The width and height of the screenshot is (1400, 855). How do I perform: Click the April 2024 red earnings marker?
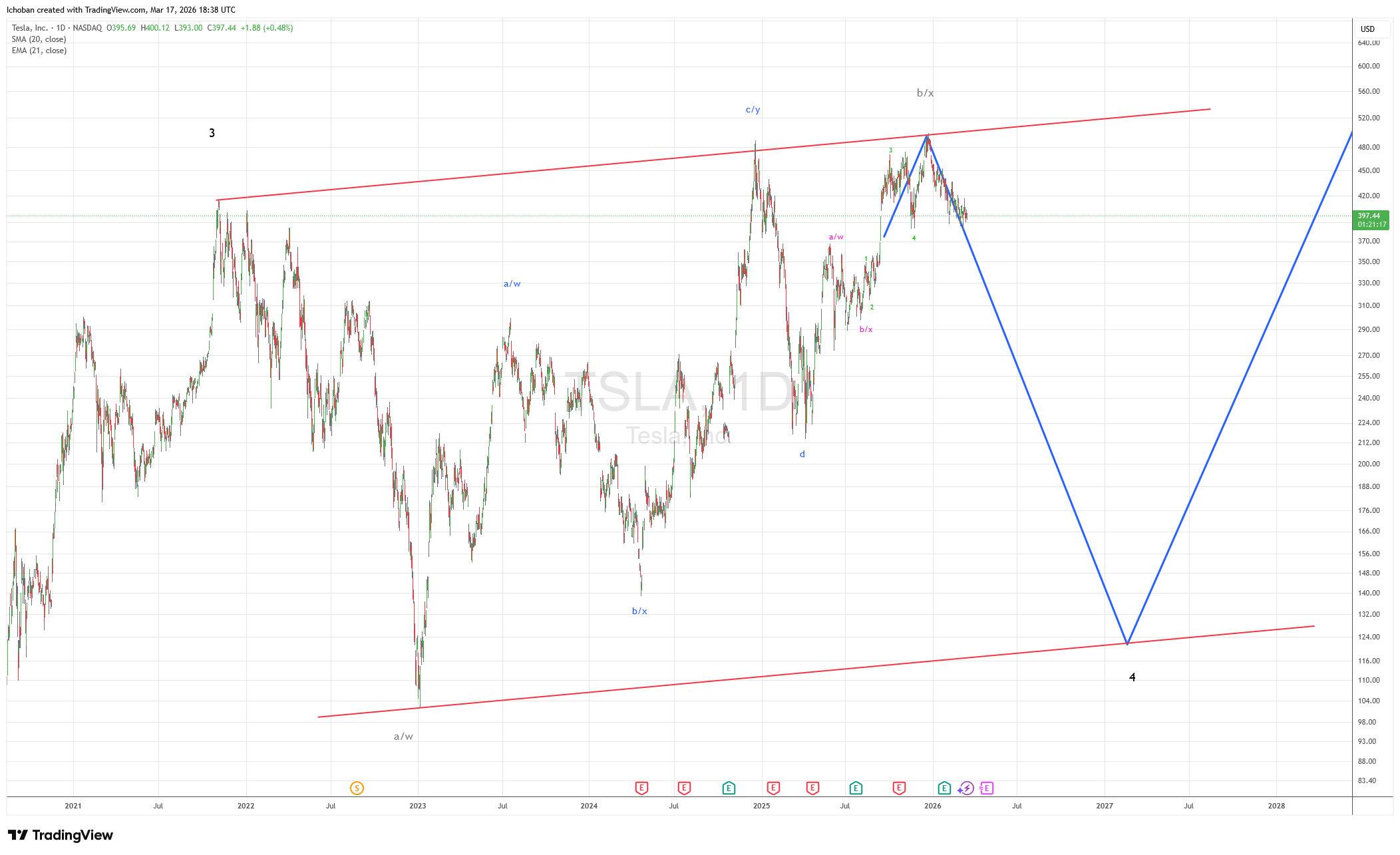(641, 788)
